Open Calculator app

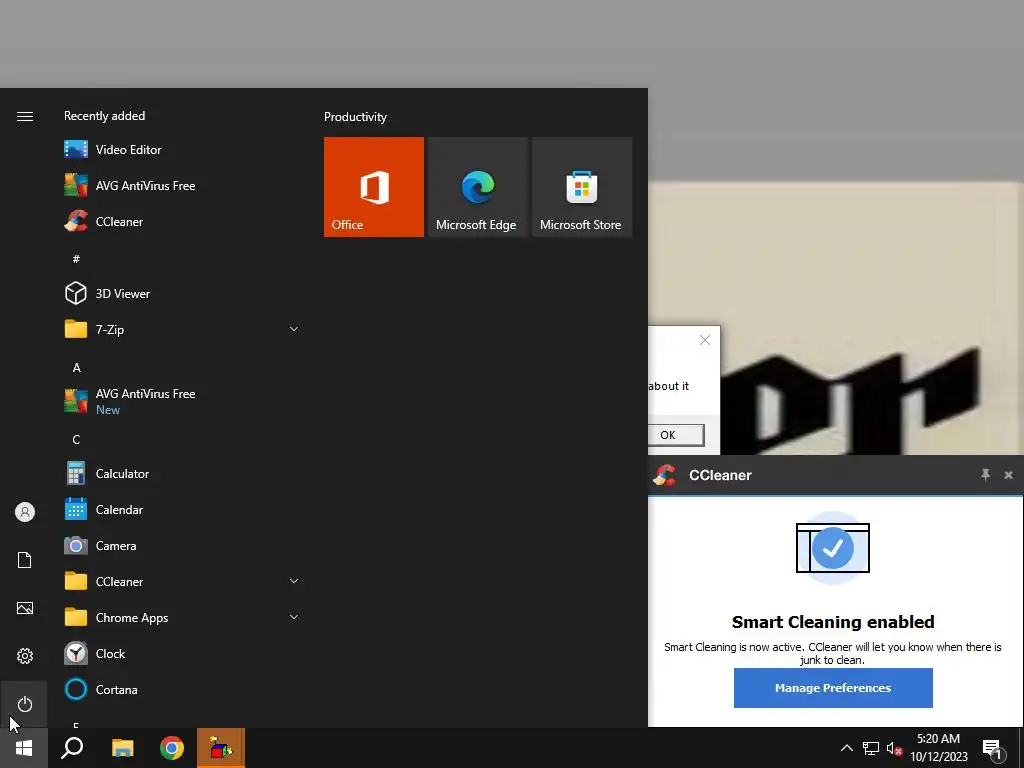[x=183, y=473]
